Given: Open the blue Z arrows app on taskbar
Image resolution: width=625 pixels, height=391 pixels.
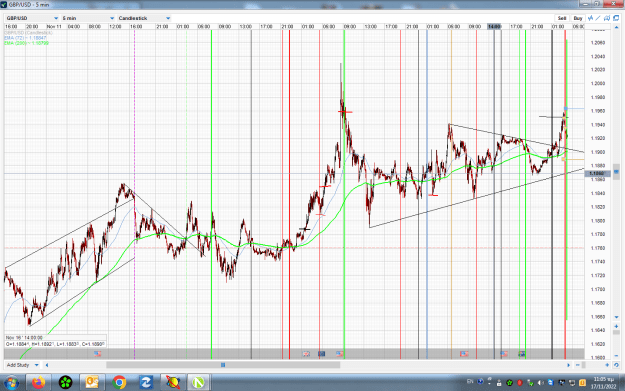Looking at the screenshot, I should pos(145,383).
